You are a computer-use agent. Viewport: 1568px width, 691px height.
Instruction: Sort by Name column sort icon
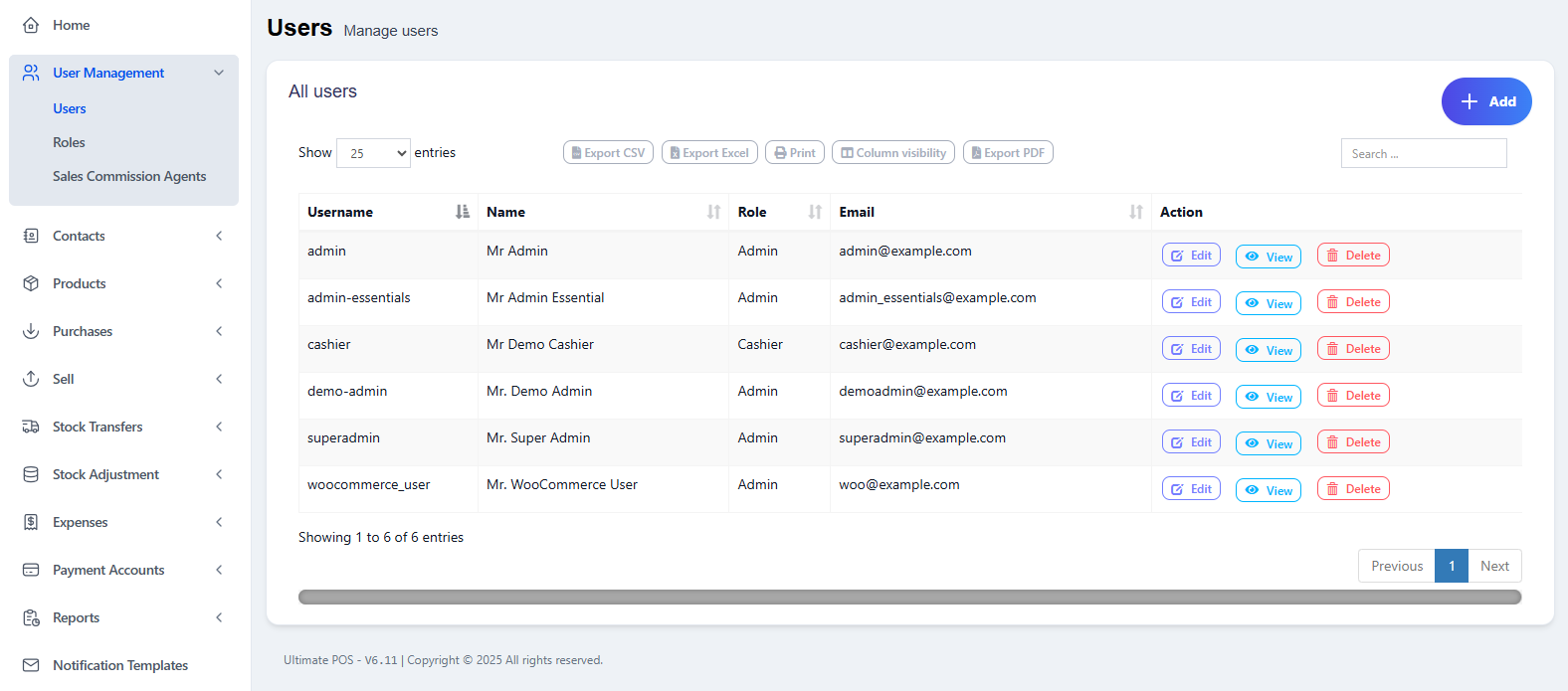[713, 212]
